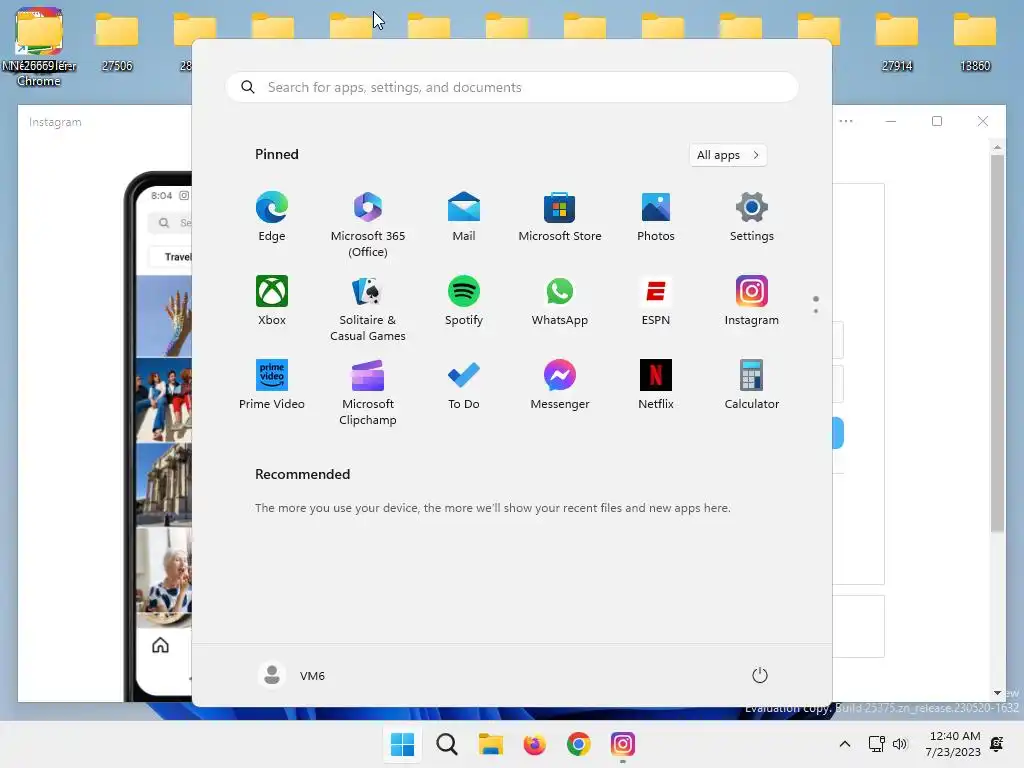The width and height of the screenshot is (1024, 768).
Task: Select the Chrome shortcut on desktop
Action: pos(39,47)
